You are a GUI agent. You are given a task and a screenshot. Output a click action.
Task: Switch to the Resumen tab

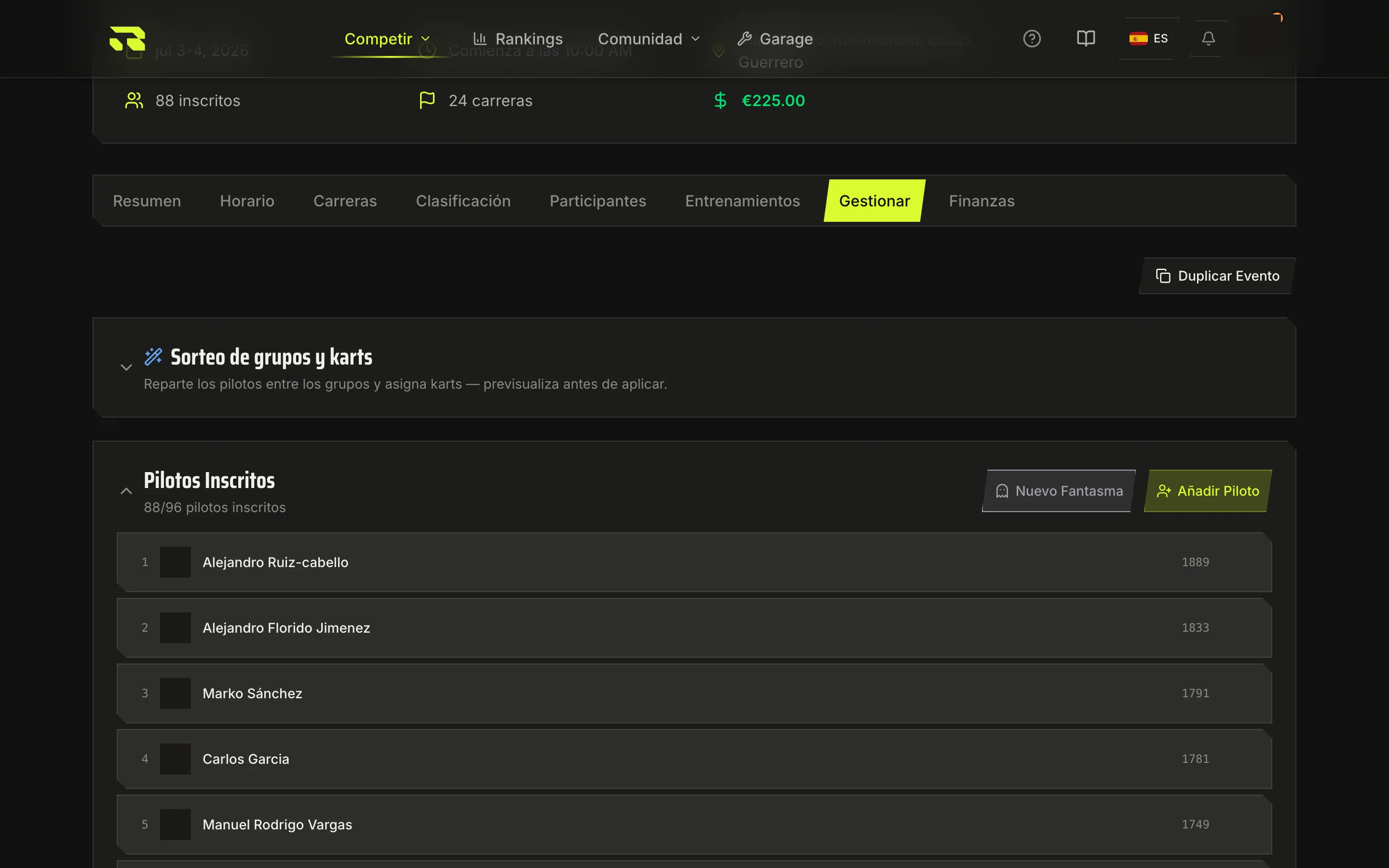pos(147,201)
